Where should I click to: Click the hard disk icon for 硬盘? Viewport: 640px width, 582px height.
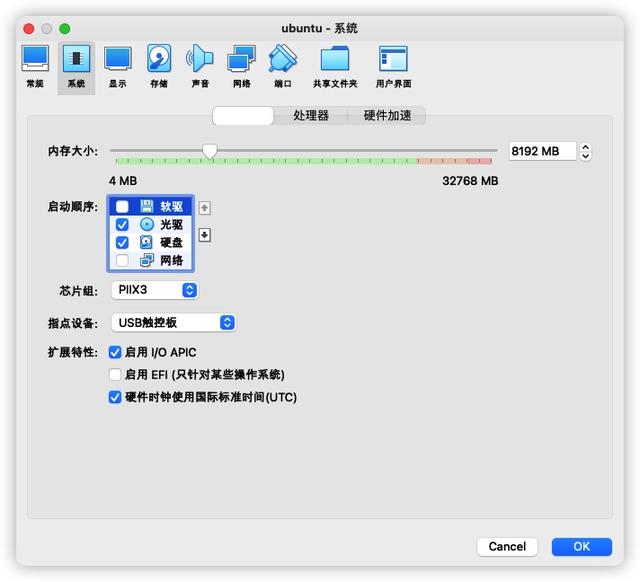(146, 242)
